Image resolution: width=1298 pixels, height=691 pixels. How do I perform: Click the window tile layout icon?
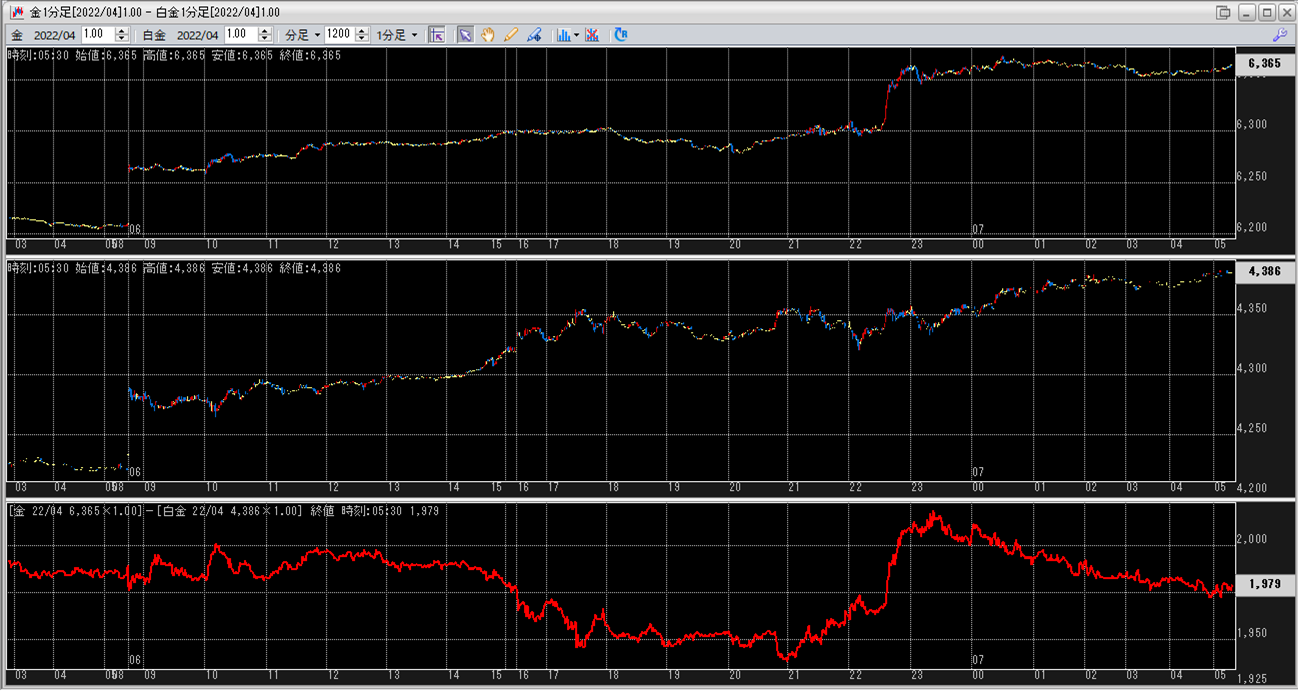pyautogui.click(x=1223, y=12)
